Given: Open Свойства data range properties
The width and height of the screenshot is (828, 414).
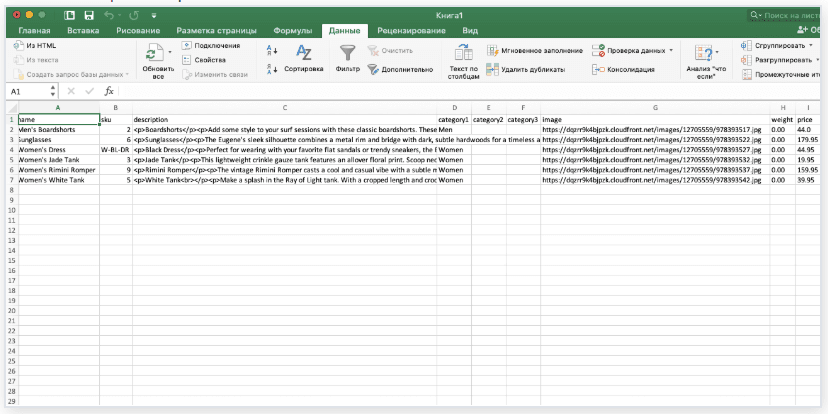Looking at the screenshot, I should [204, 60].
